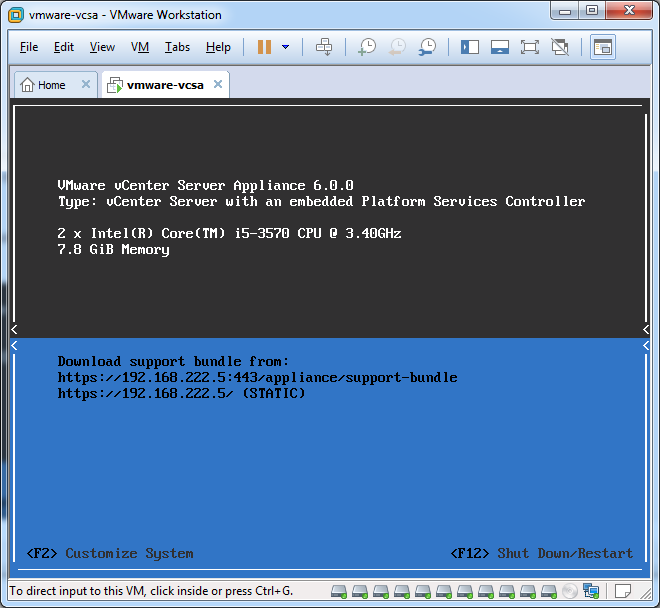The height and width of the screenshot is (608, 660).
Task: Enter full screen mode
Action: coord(530,47)
